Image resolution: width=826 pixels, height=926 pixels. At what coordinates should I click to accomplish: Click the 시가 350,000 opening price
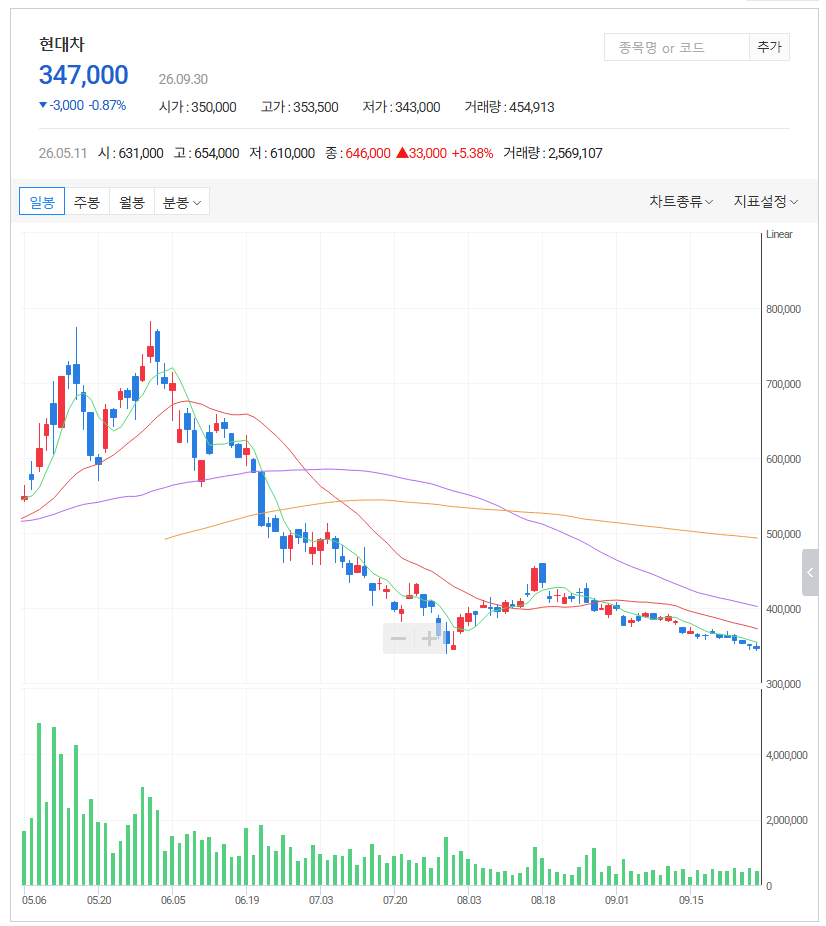click(x=198, y=107)
